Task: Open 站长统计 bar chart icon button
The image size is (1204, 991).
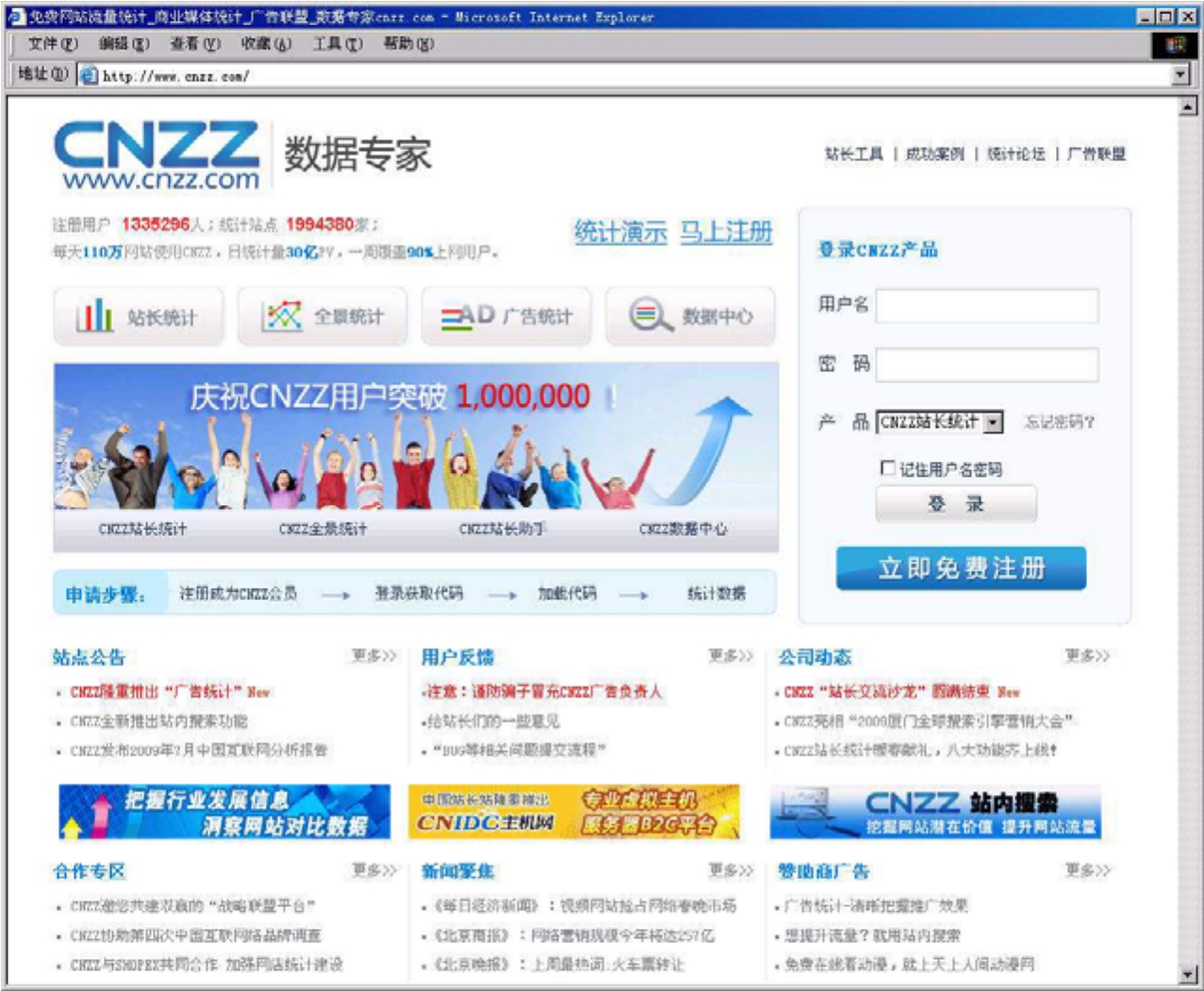Action: (x=139, y=316)
